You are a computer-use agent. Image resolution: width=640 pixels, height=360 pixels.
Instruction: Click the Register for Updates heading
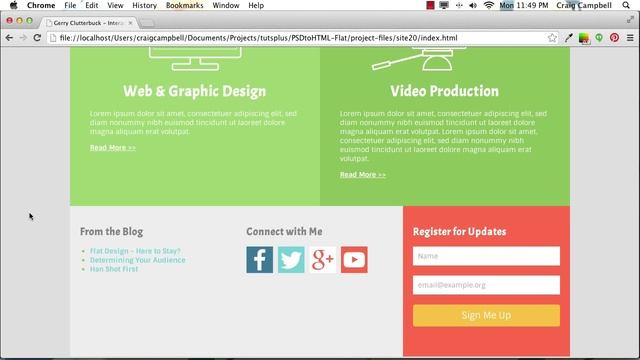[459, 231]
